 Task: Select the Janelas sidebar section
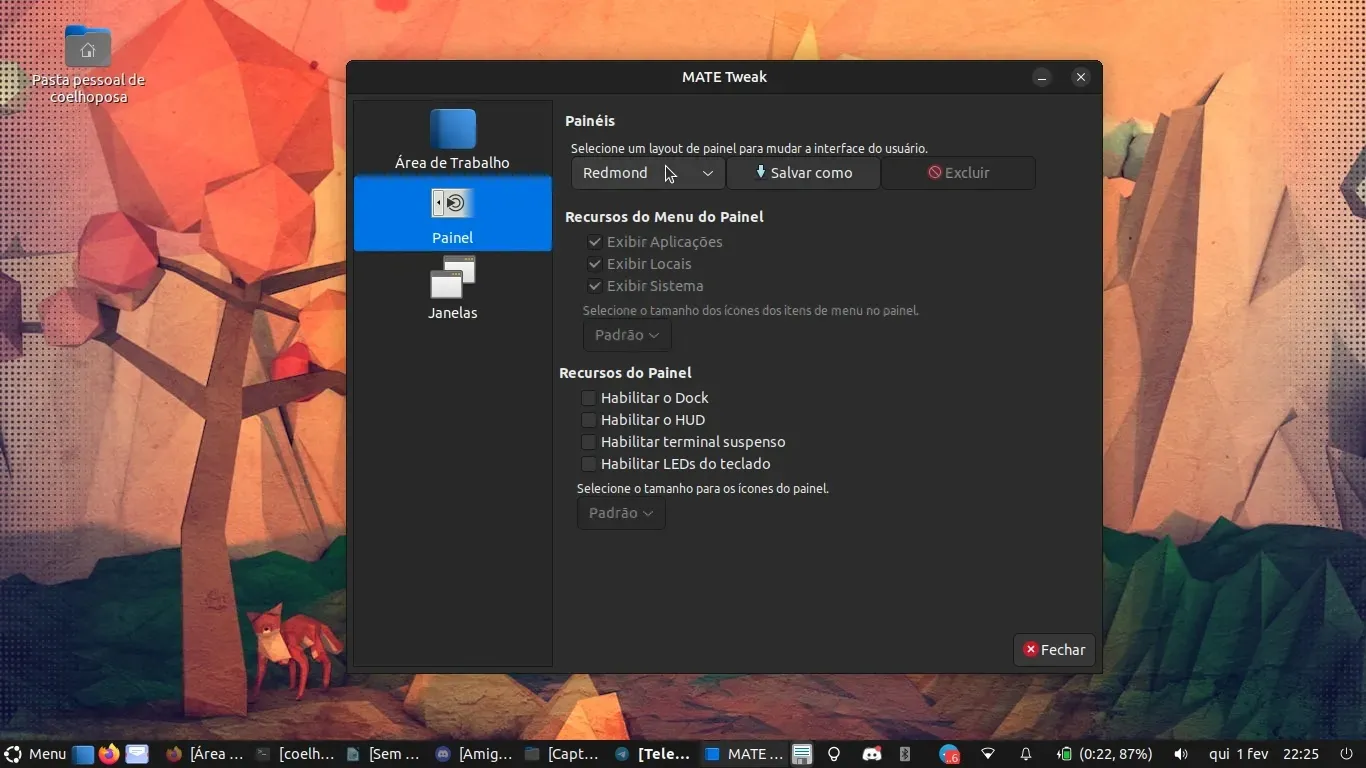(x=452, y=288)
